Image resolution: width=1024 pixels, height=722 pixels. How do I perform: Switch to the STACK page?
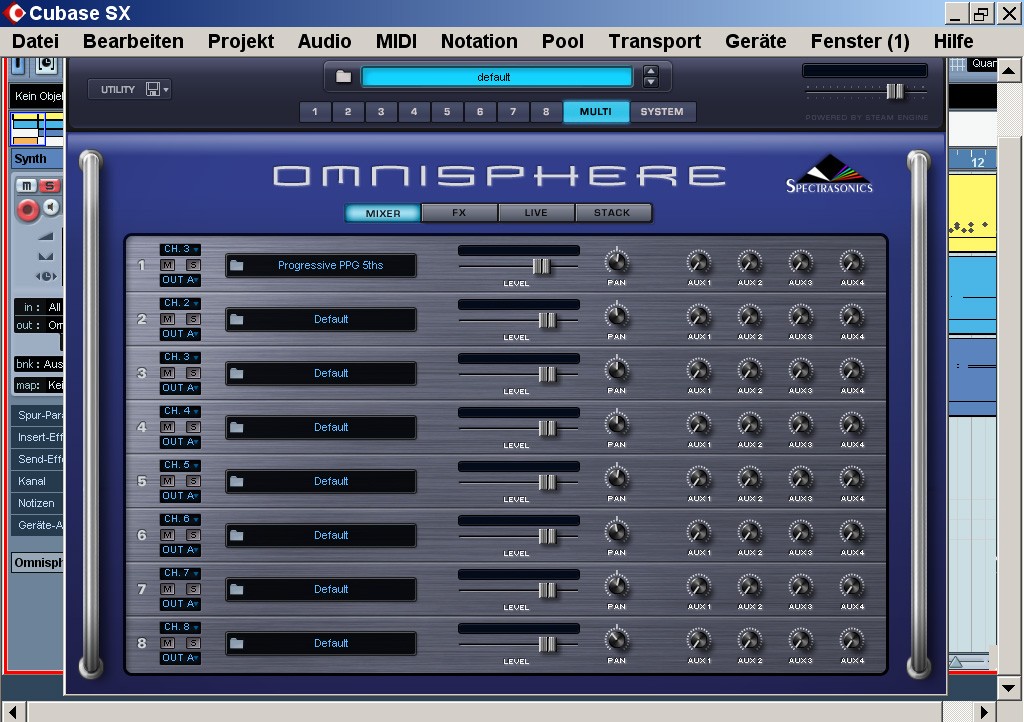[x=613, y=213]
